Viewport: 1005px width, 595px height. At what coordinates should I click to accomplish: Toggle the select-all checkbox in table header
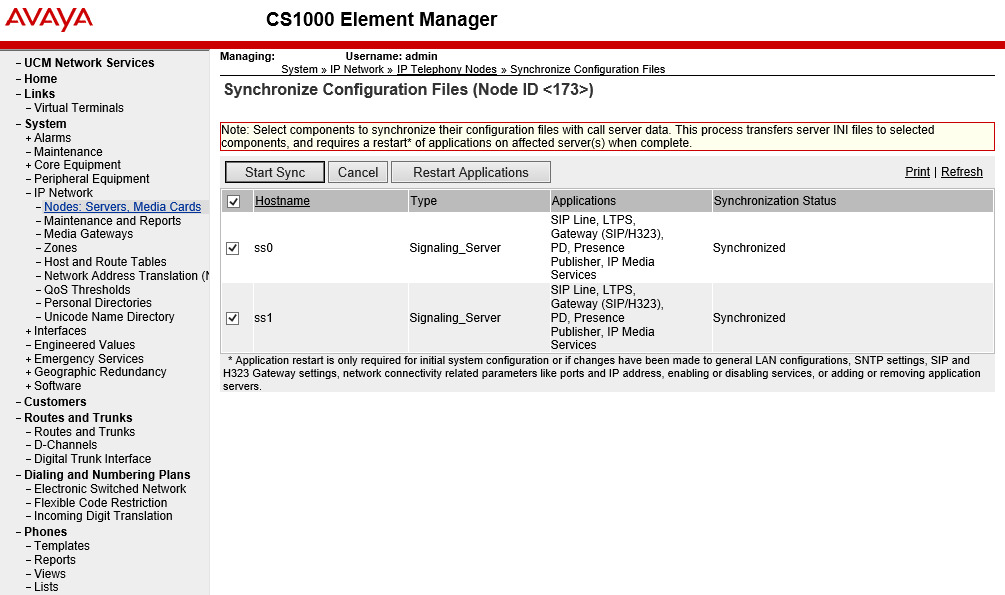[x=233, y=201]
